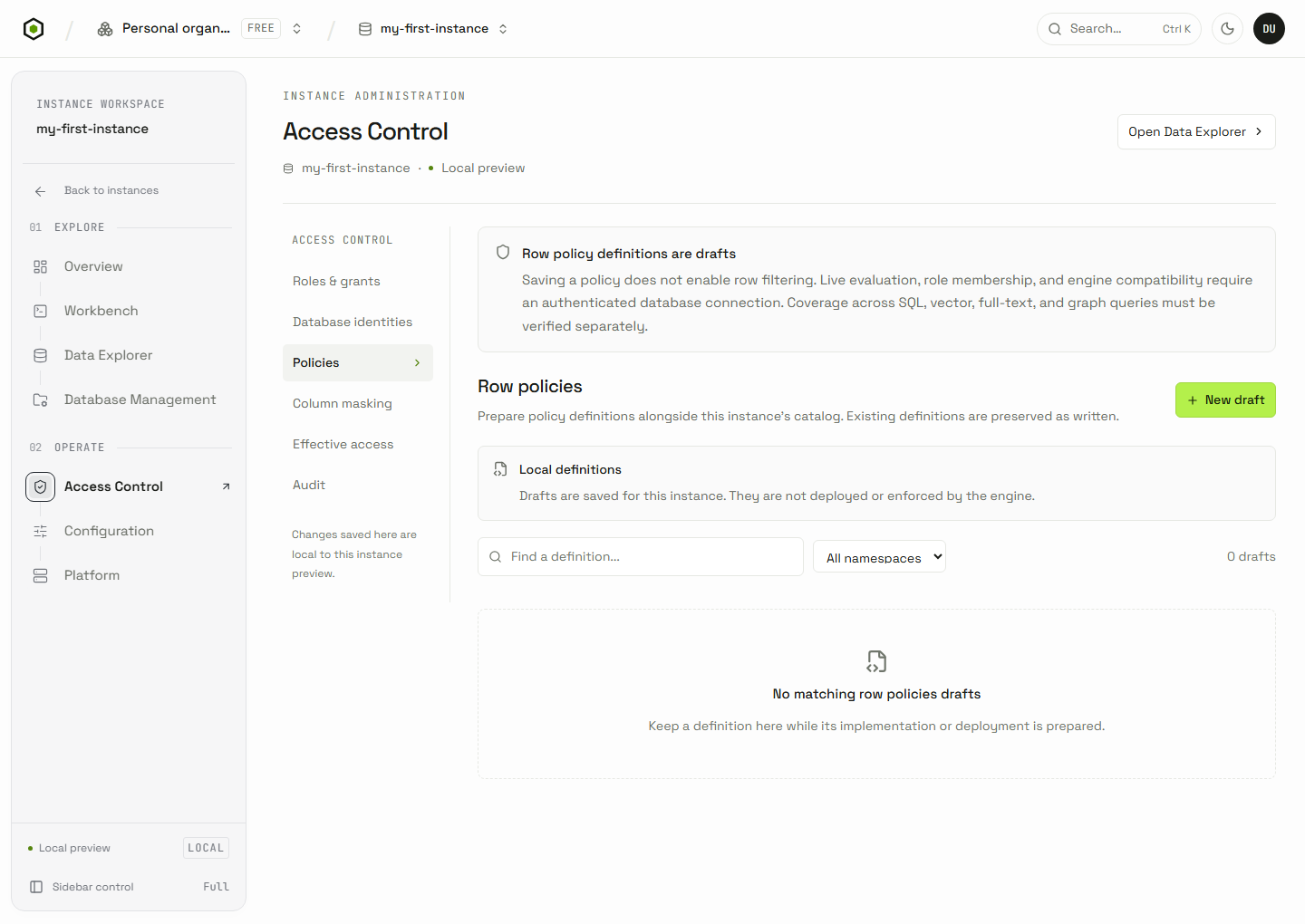Click the hexagon app logo
The height and width of the screenshot is (924, 1305).
click(34, 29)
